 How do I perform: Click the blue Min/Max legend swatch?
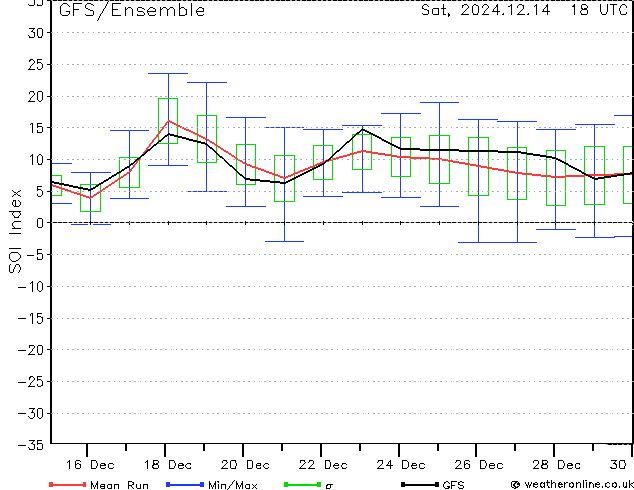(185, 484)
